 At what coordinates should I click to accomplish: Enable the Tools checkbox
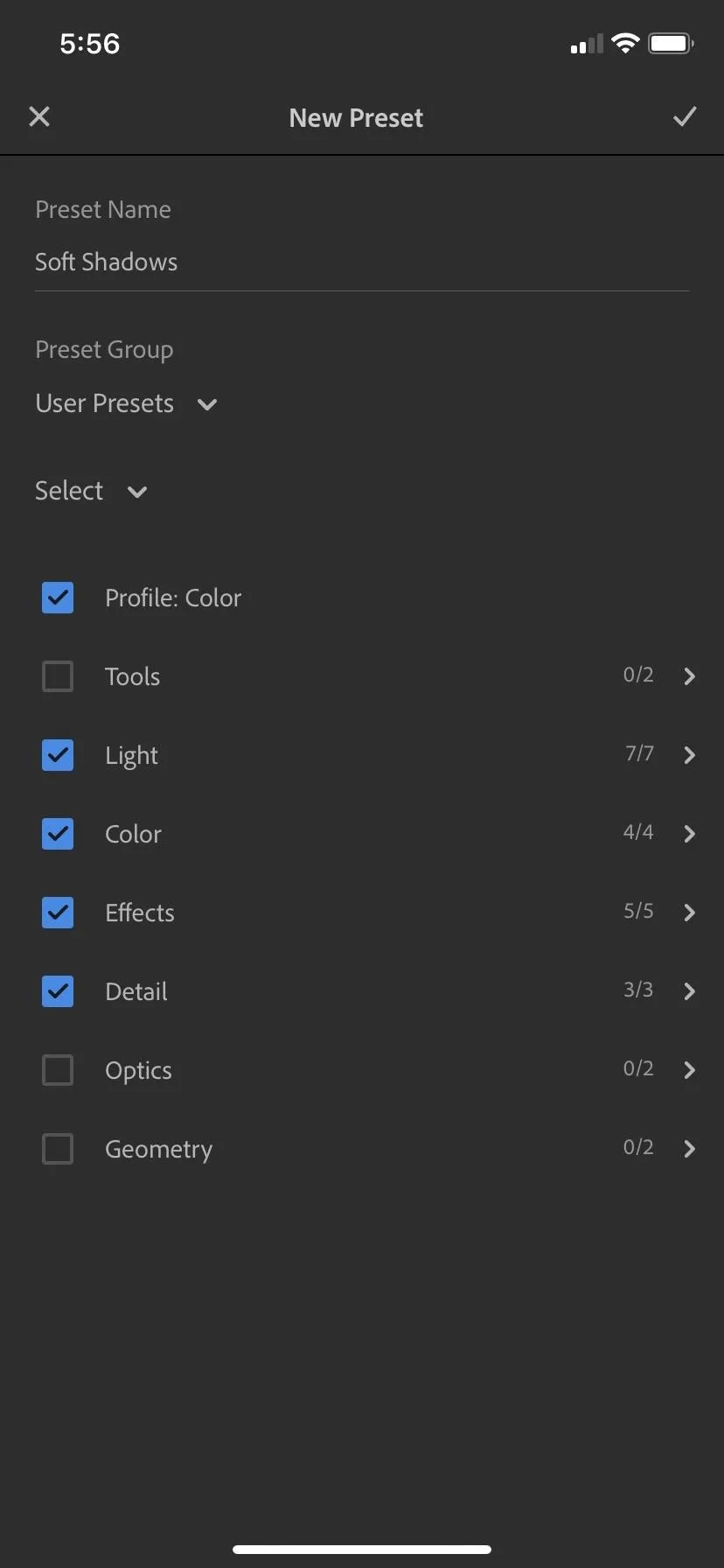click(x=58, y=676)
